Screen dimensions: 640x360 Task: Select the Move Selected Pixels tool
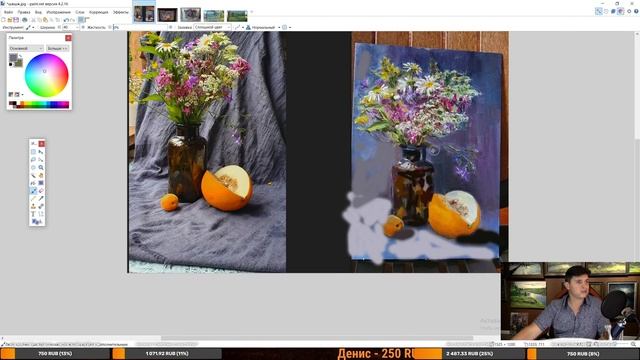pyautogui.click(x=41, y=152)
